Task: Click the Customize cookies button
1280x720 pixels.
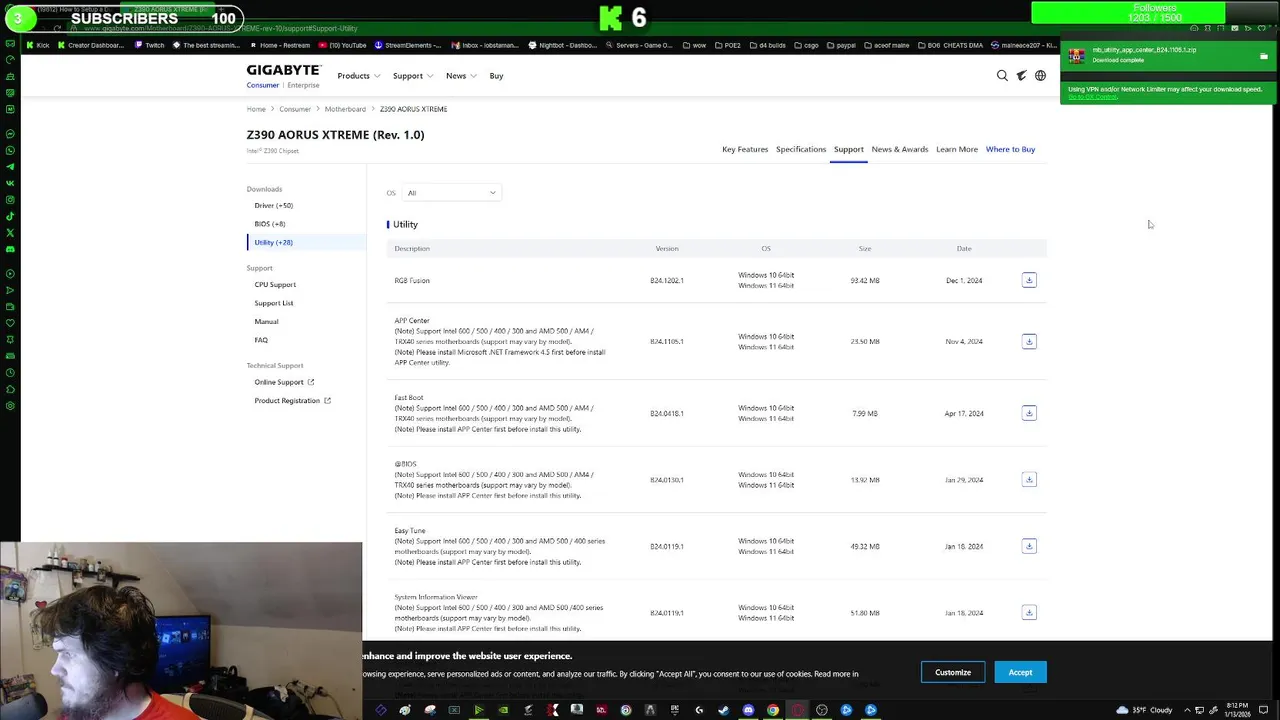Action: (953, 672)
